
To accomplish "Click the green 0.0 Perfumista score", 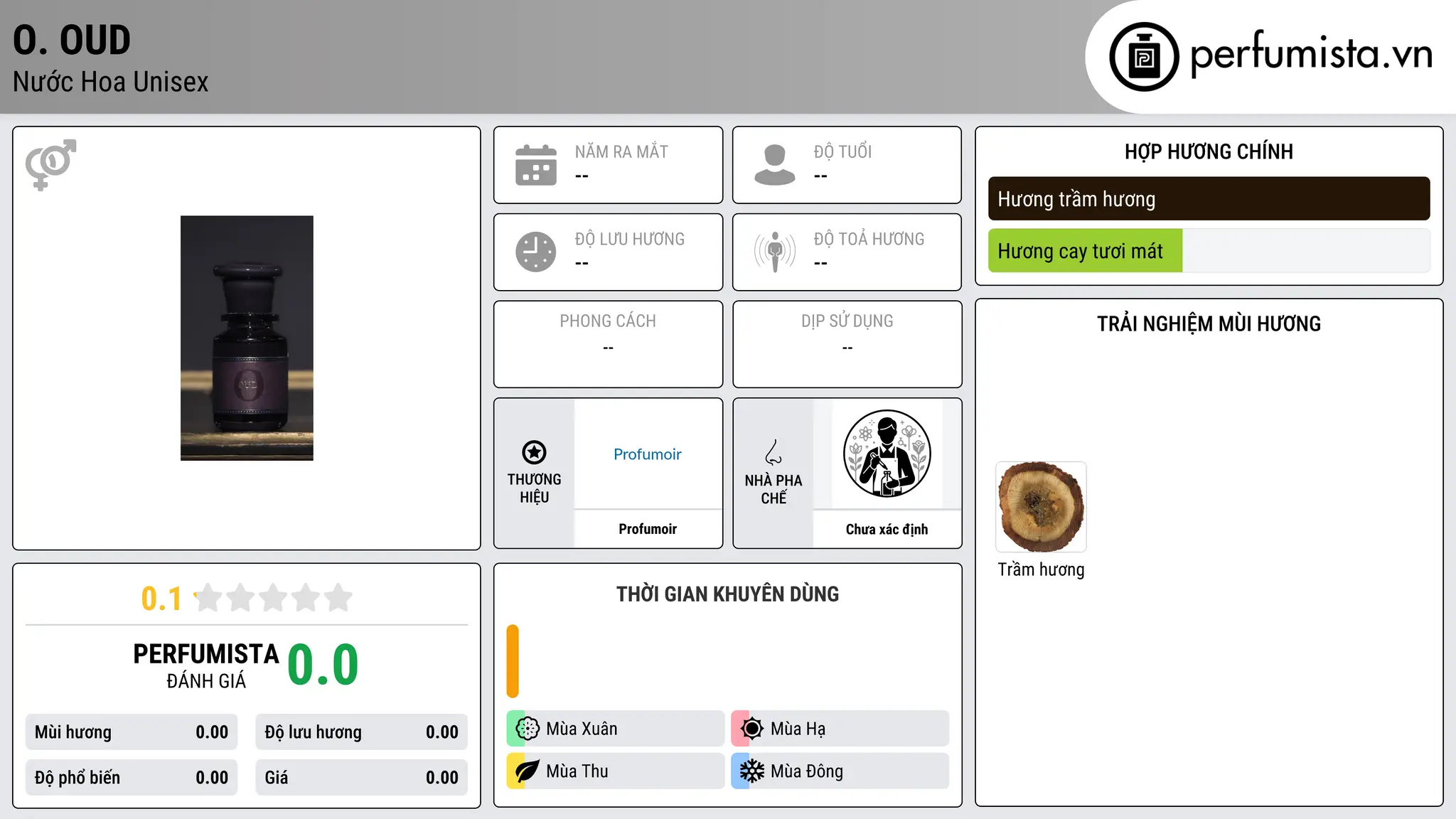I will point(323,665).
